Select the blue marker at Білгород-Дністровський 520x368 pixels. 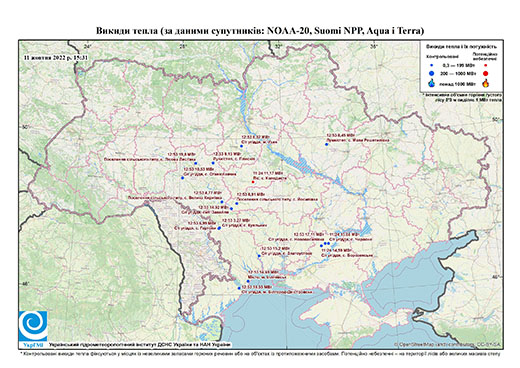point(239,288)
